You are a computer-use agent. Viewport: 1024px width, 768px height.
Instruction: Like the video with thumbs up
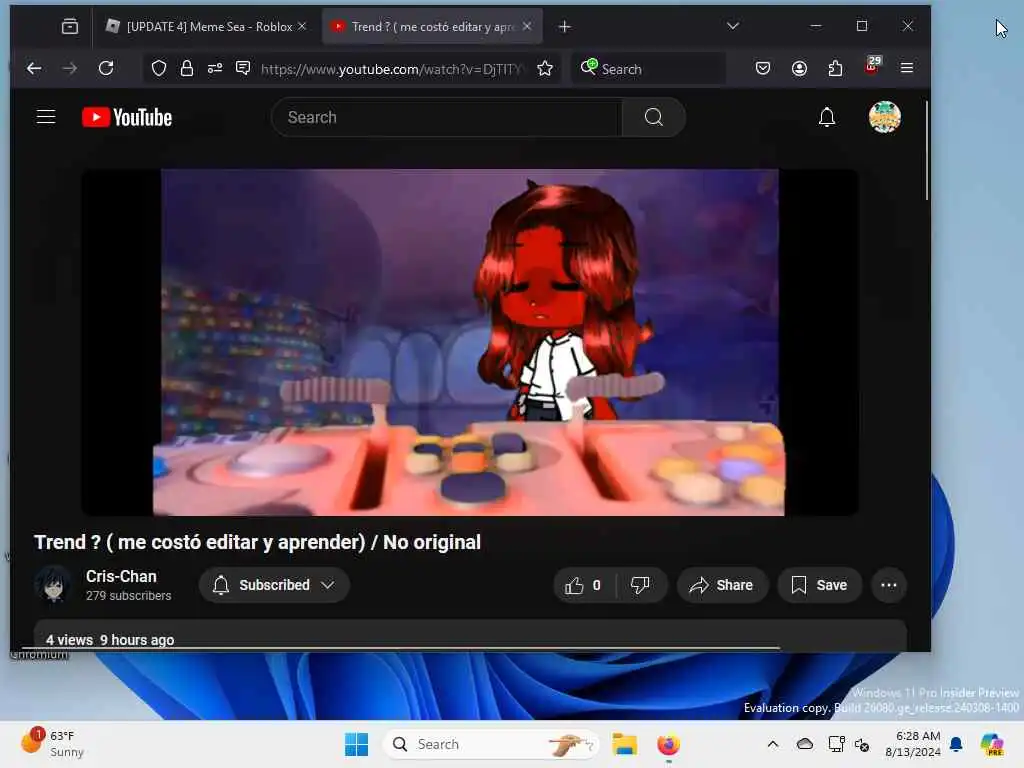pos(583,585)
